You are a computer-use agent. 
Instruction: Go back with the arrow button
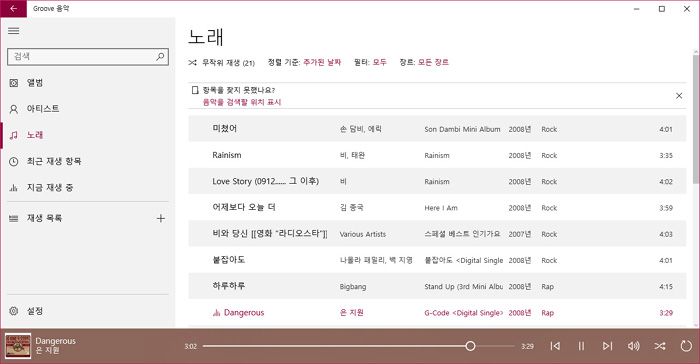tap(13, 8)
